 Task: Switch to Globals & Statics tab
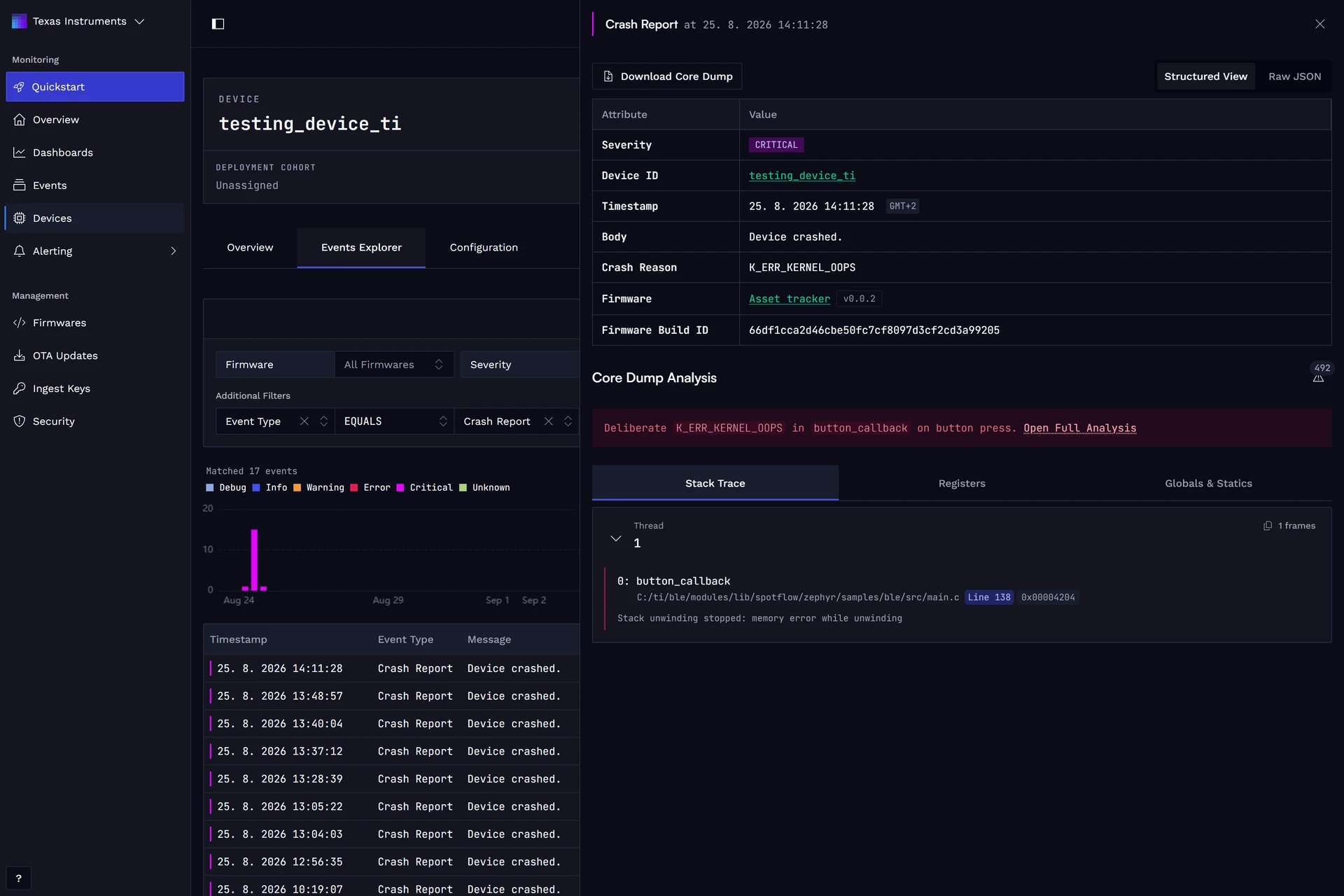click(x=1208, y=483)
